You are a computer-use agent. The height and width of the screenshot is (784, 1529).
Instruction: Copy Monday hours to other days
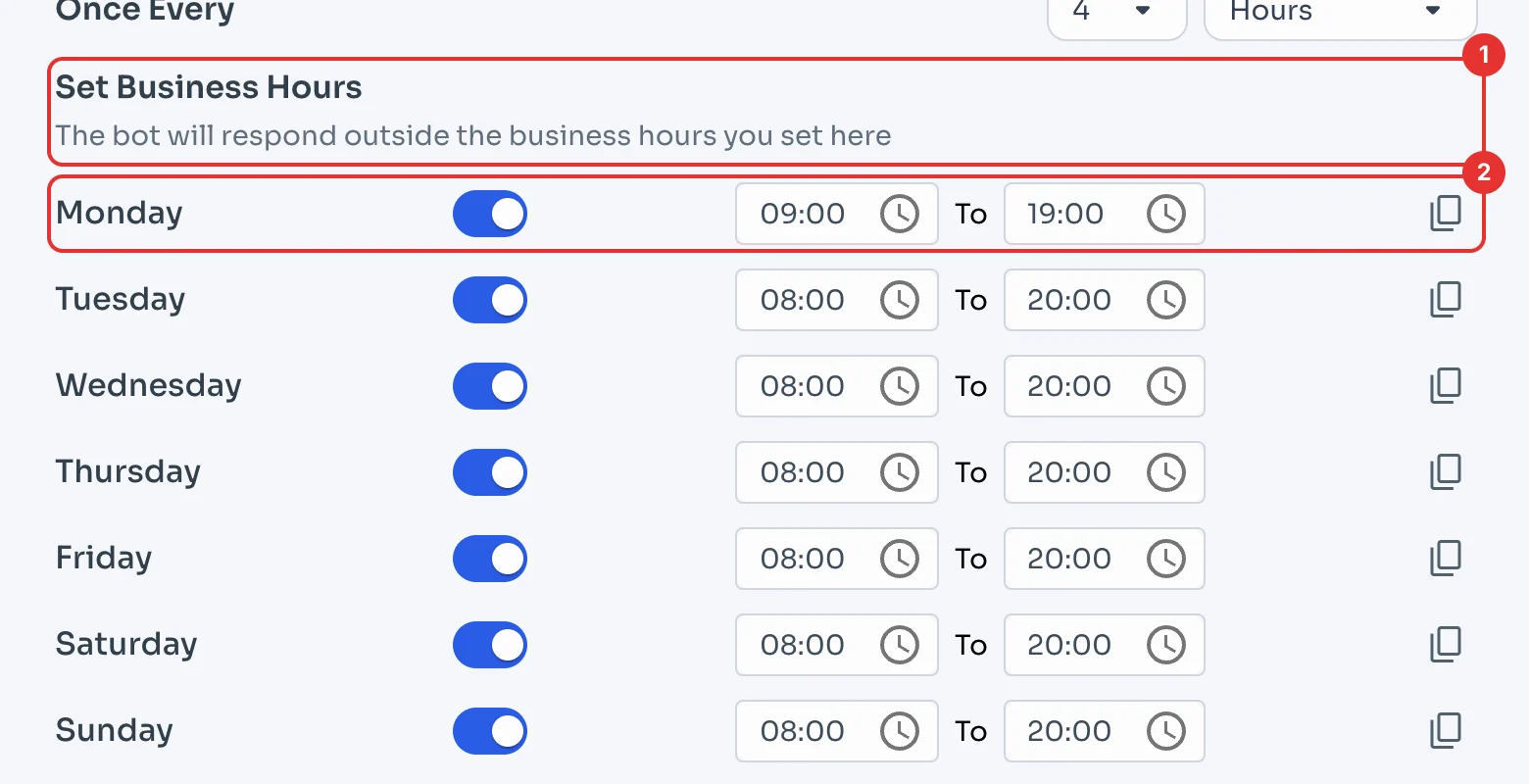click(1446, 214)
